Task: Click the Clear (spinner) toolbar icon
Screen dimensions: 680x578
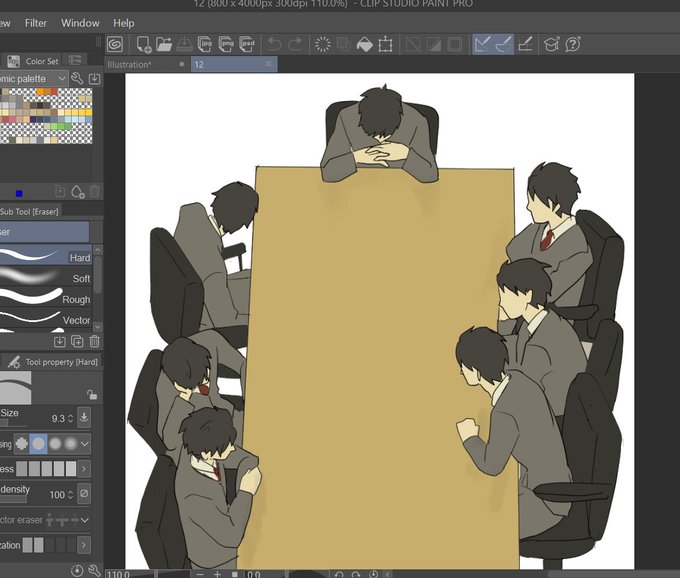Action: point(323,44)
